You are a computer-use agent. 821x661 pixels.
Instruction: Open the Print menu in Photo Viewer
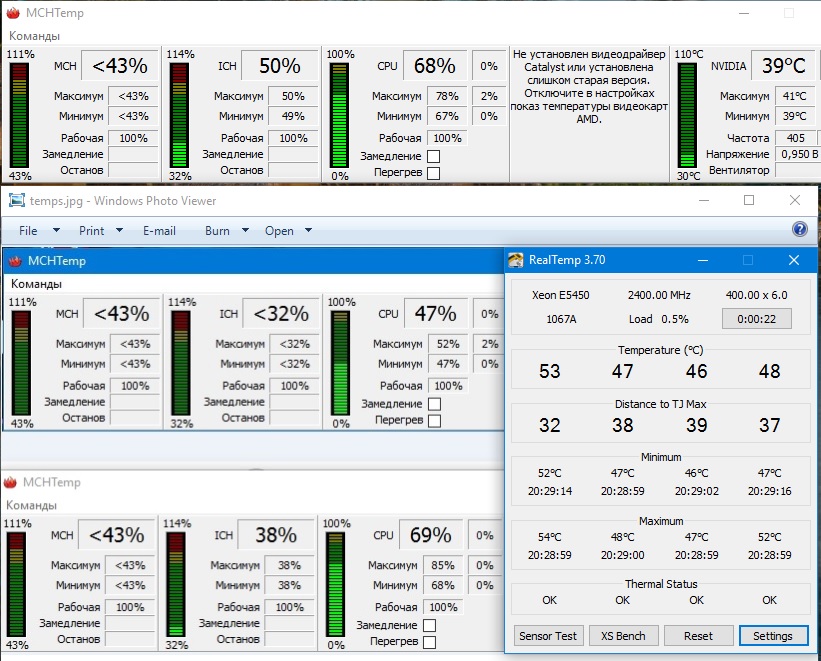[x=92, y=230]
